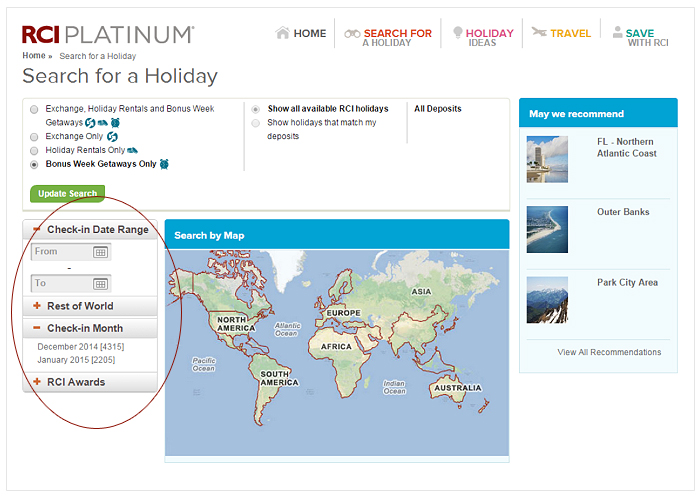Expand the Rest of World section

(x=37, y=306)
